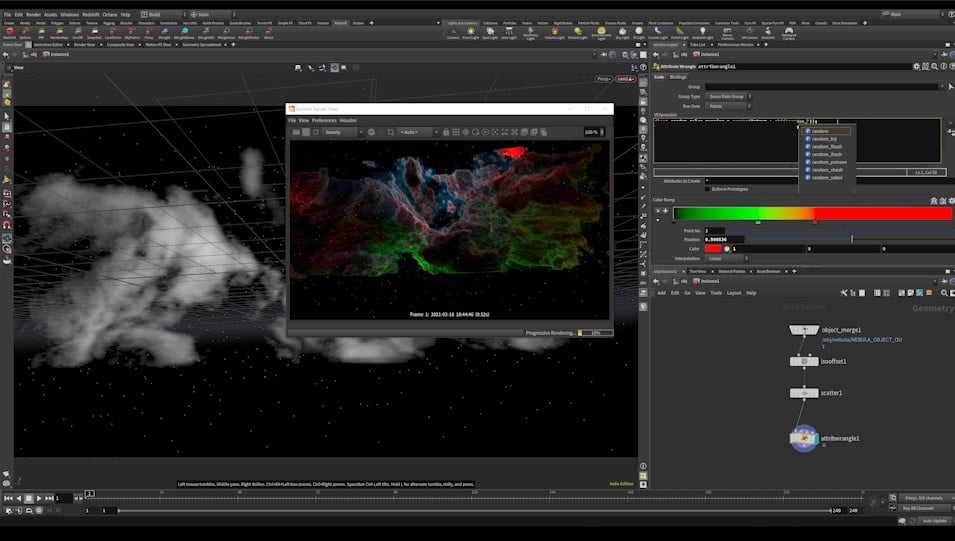Screen dimensions: 955x541
Task: Click crop region icon in Redshift Render View
Action: (390, 132)
